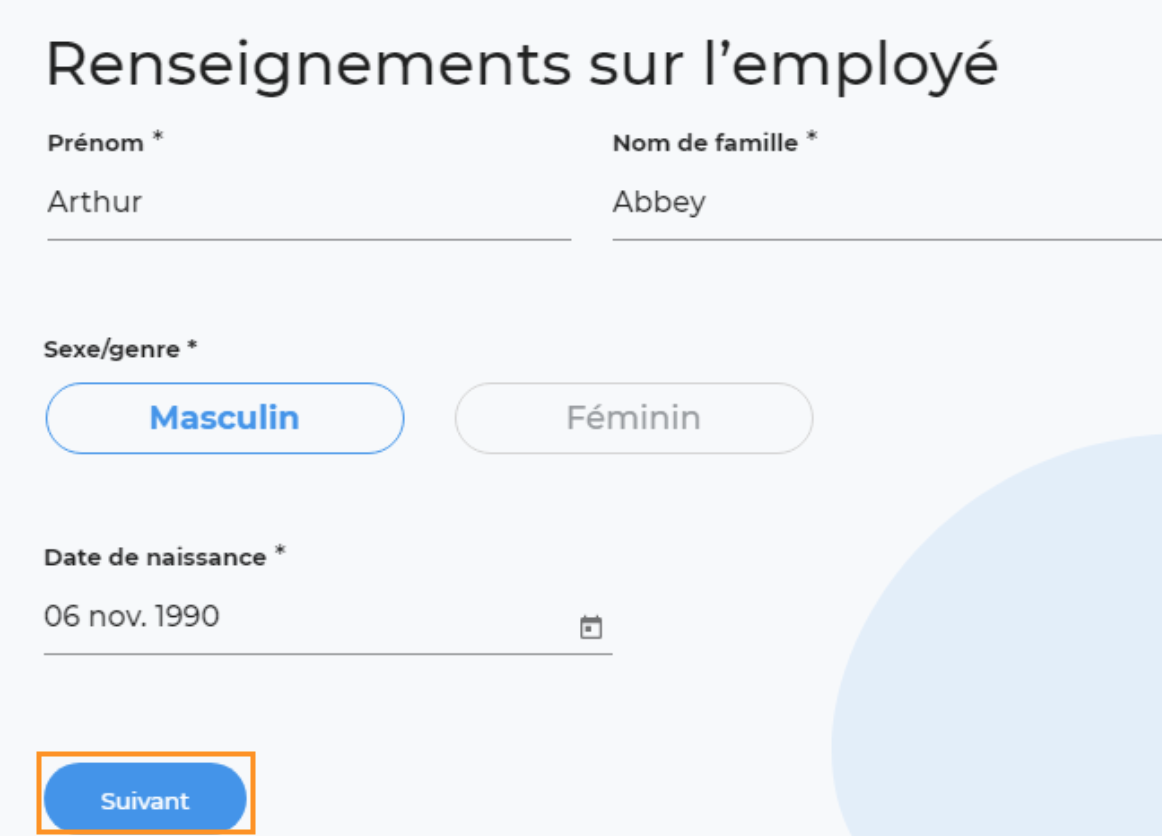
Task: Focus the Prénom input field
Action: click(x=309, y=202)
